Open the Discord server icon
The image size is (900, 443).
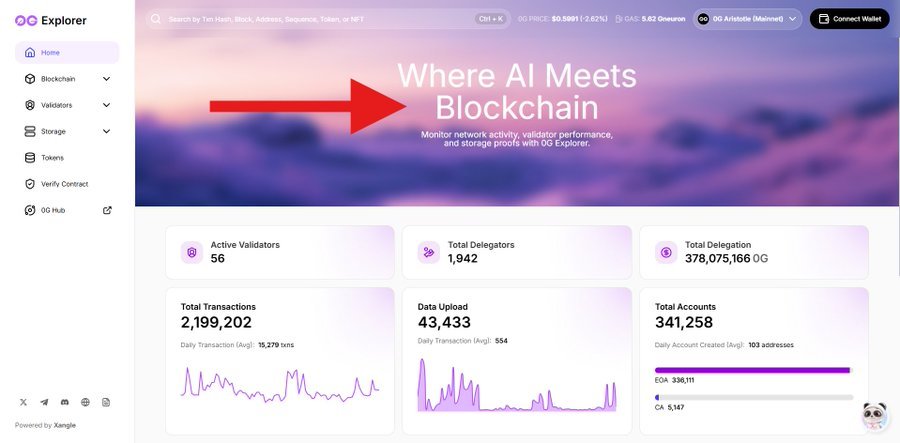click(64, 402)
